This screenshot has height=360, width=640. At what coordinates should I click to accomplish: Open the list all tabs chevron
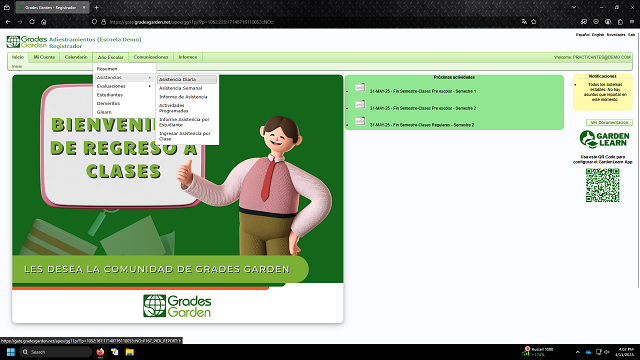pyautogui.click(x=574, y=7)
